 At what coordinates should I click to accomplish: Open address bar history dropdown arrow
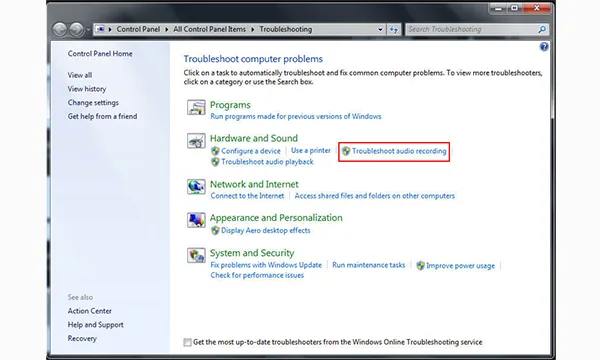click(x=380, y=29)
